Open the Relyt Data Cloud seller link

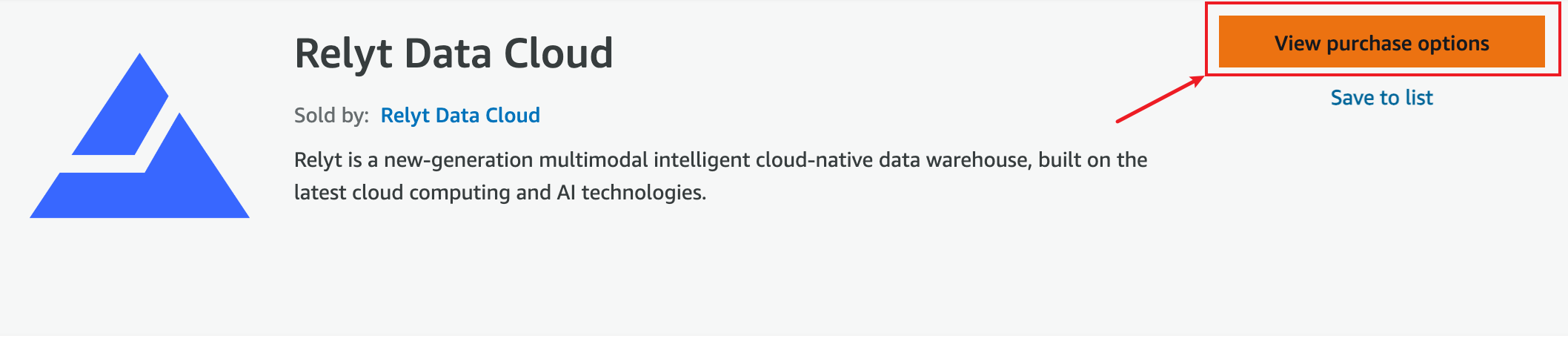(x=460, y=115)
